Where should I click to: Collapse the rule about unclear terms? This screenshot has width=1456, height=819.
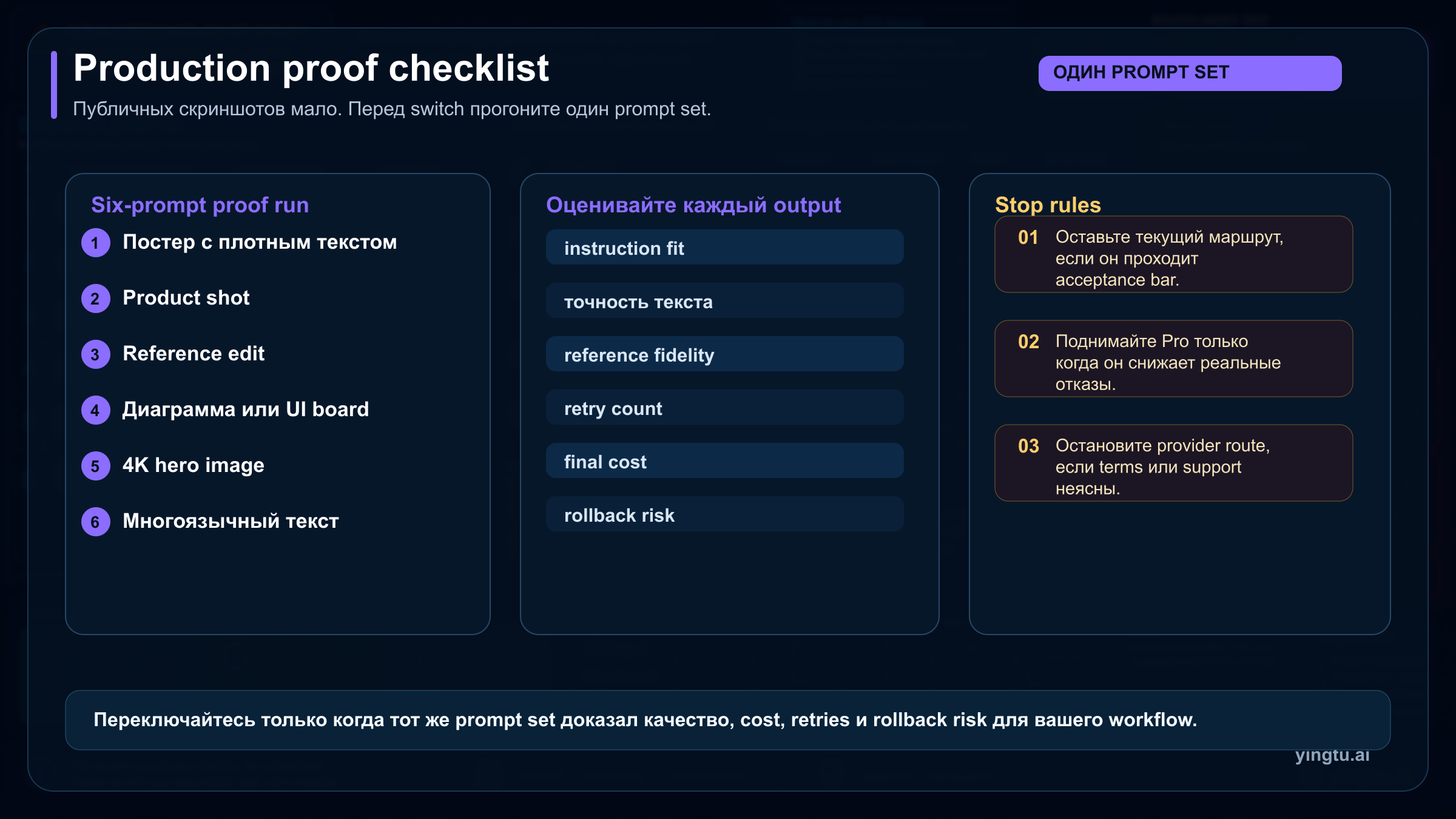click(1173, 463)
